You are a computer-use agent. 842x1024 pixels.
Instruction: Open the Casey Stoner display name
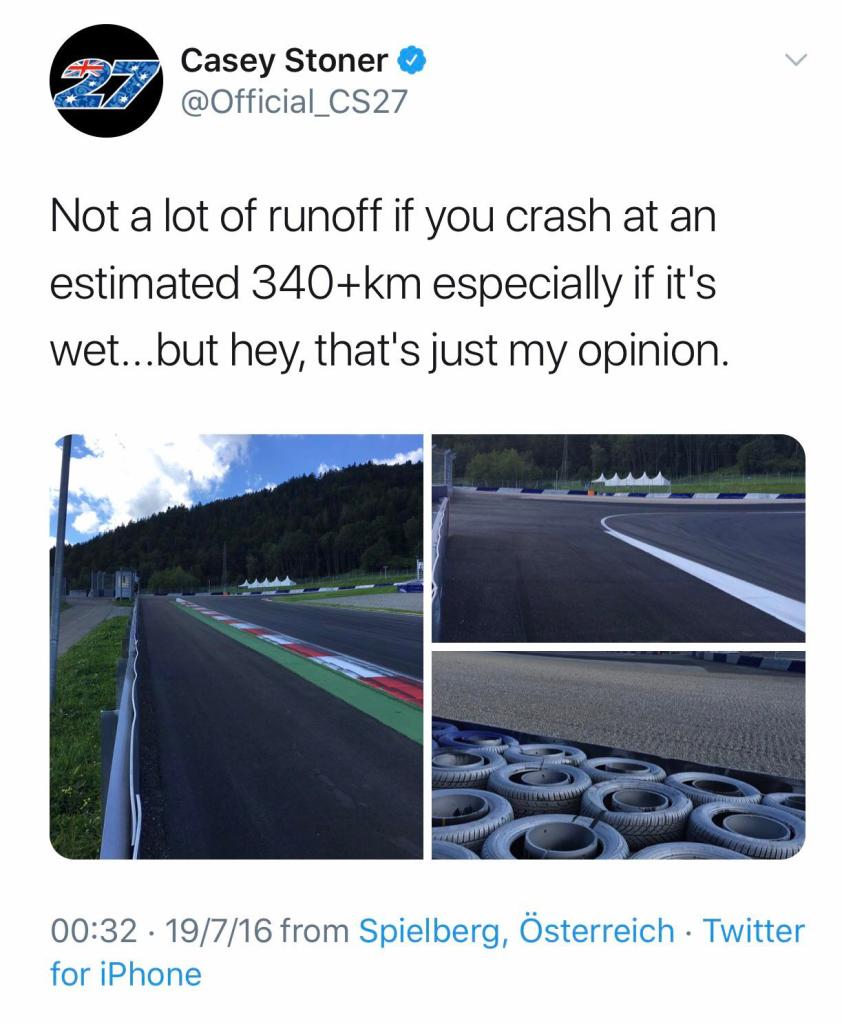(284, 61)
